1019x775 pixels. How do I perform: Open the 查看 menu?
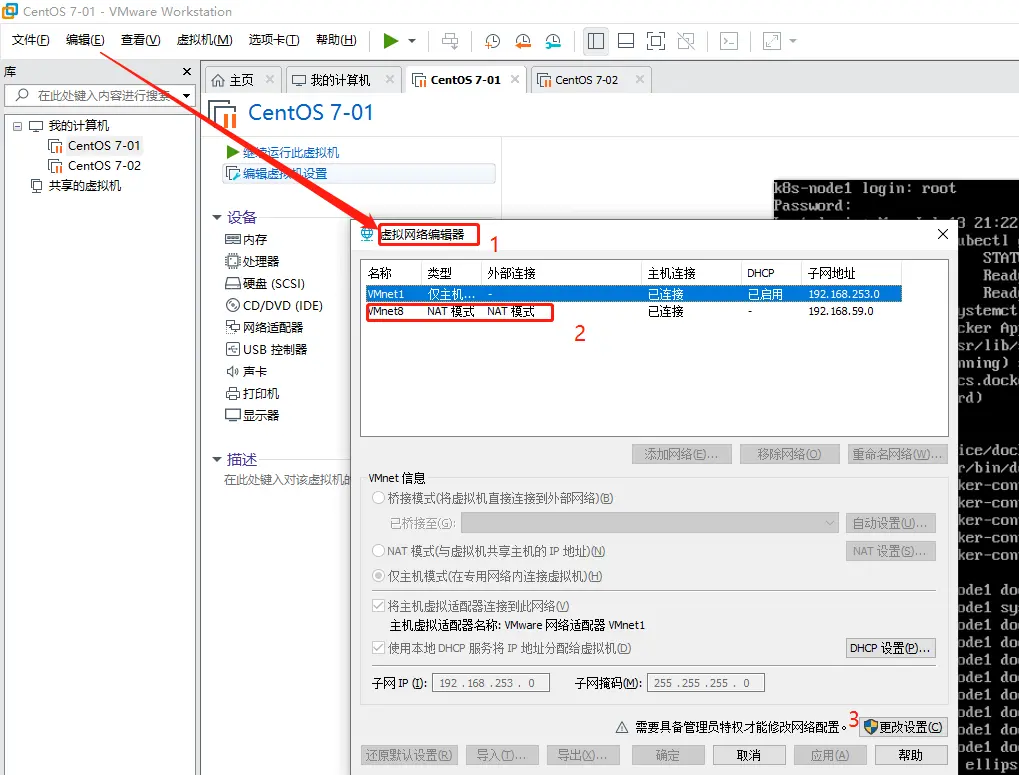140,40
